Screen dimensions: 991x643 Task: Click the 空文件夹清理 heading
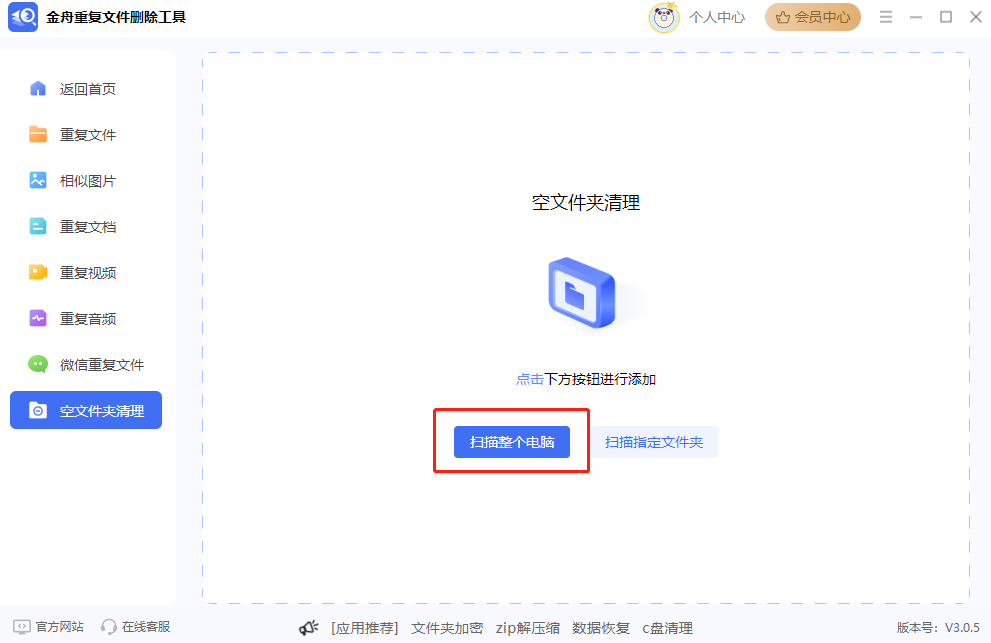point(586,203)
